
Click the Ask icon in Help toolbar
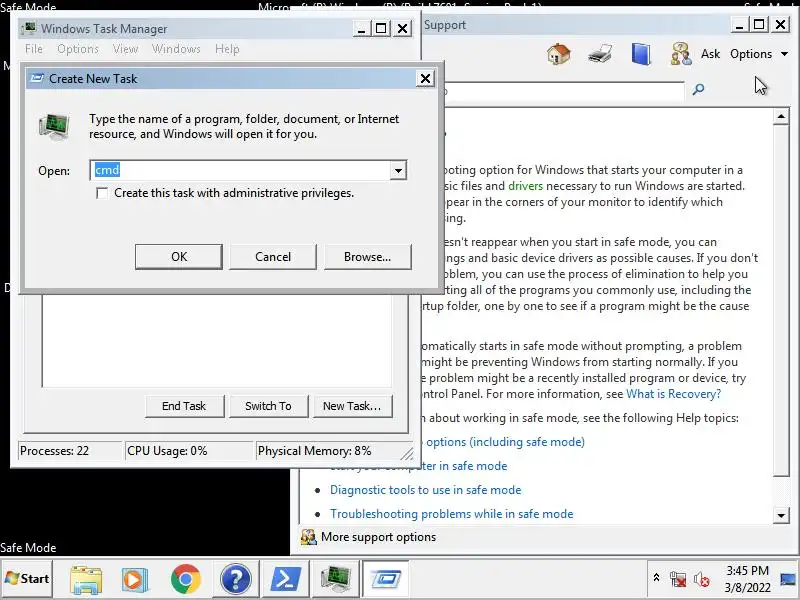click(x=681, y=54)
